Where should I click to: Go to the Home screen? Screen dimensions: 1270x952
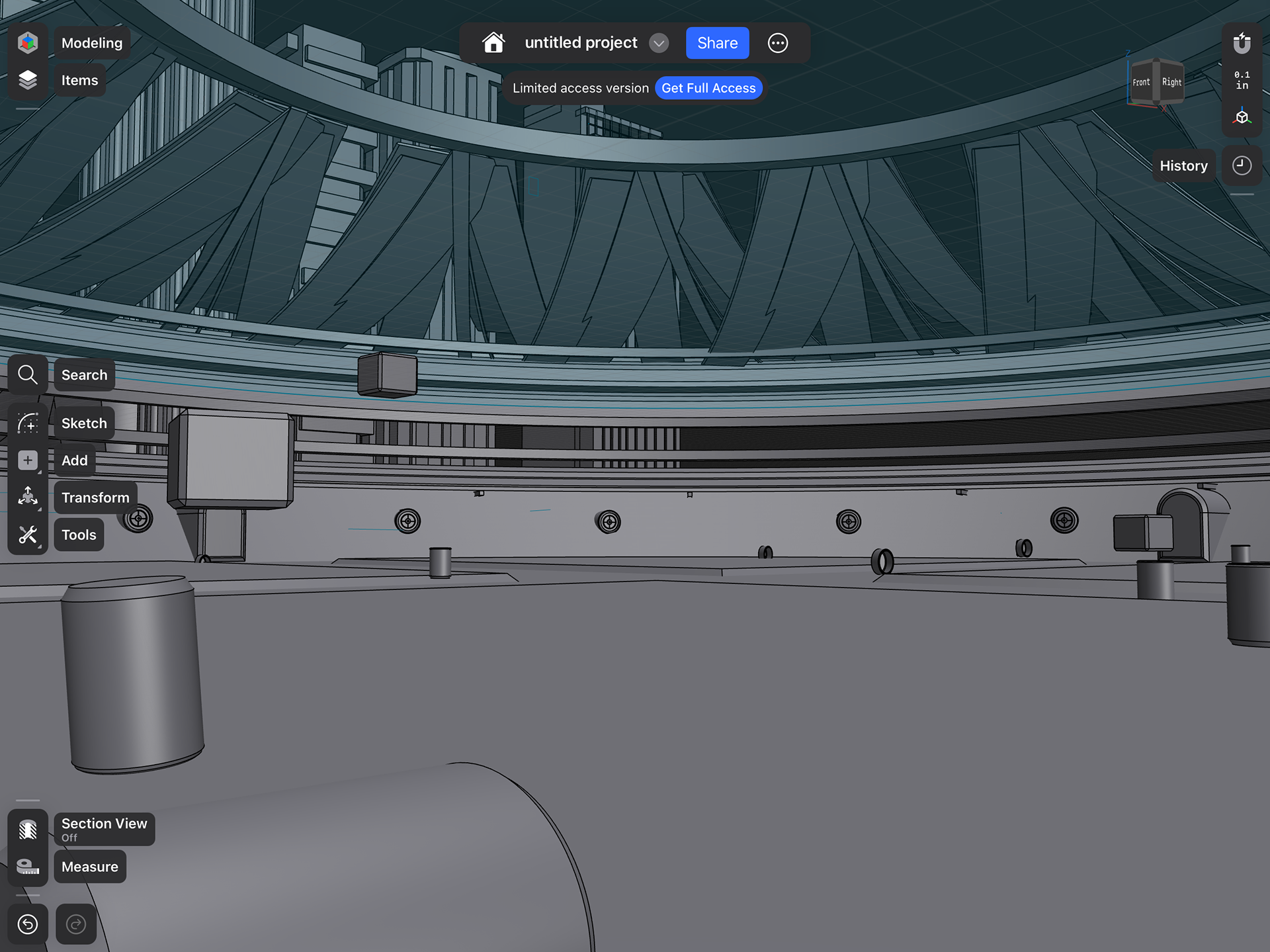tap(493, 43)
